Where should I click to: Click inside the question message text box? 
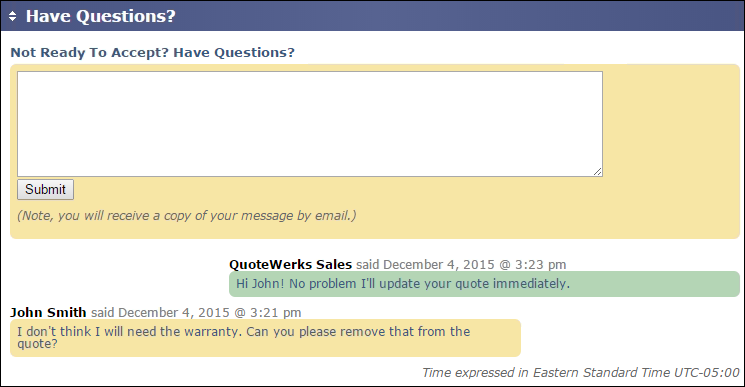click(310, 124)
